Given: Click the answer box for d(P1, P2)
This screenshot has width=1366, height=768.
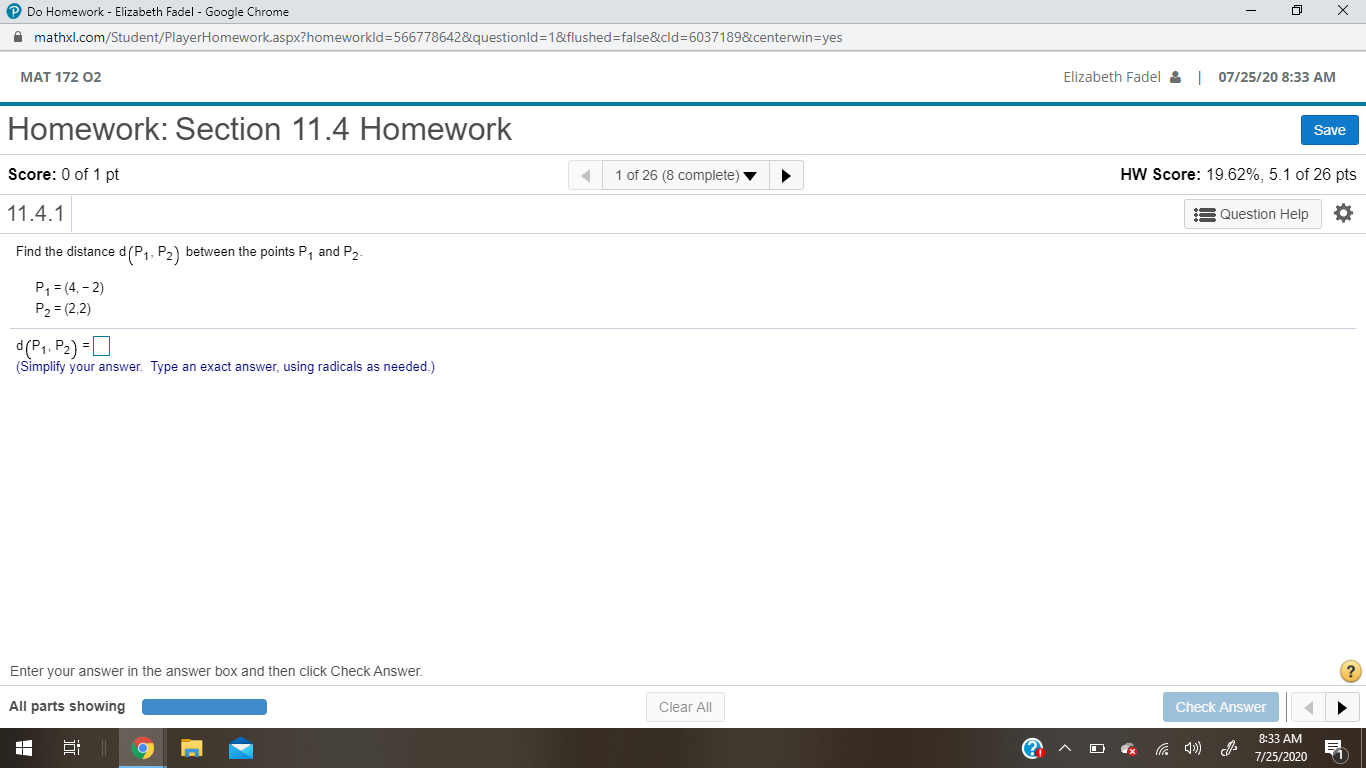Looking at the screenshot, I should [x=100, y=345].
